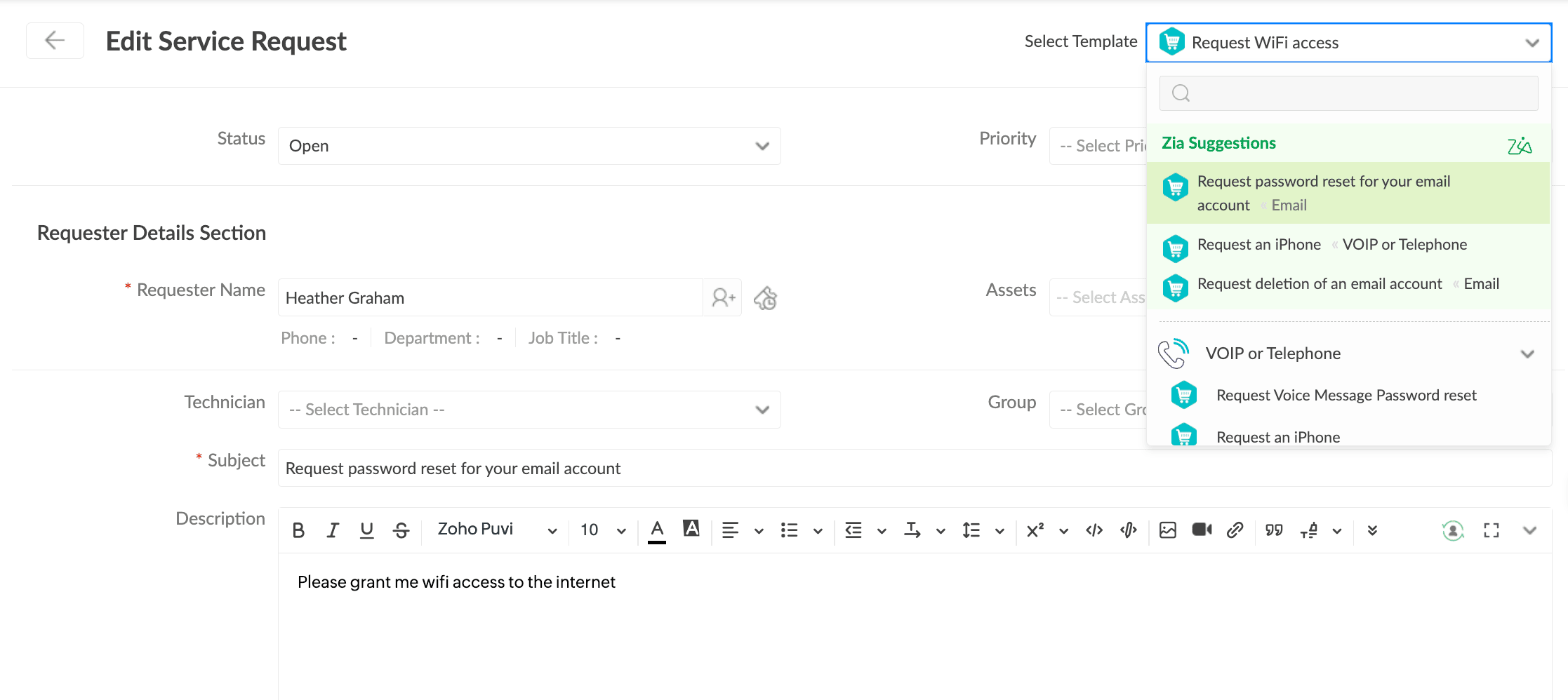The height and width of the screenshot is (700, 1568).
Task: Click the insert link icon
Action: click(x=1235, y=530)
